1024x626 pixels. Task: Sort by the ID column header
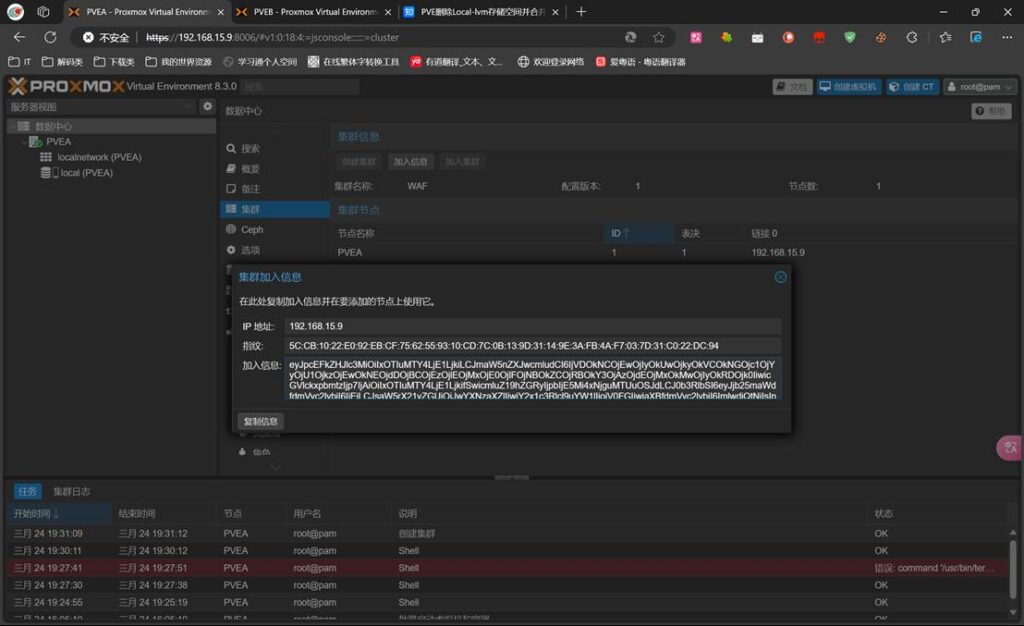click(x=639, y=234)
